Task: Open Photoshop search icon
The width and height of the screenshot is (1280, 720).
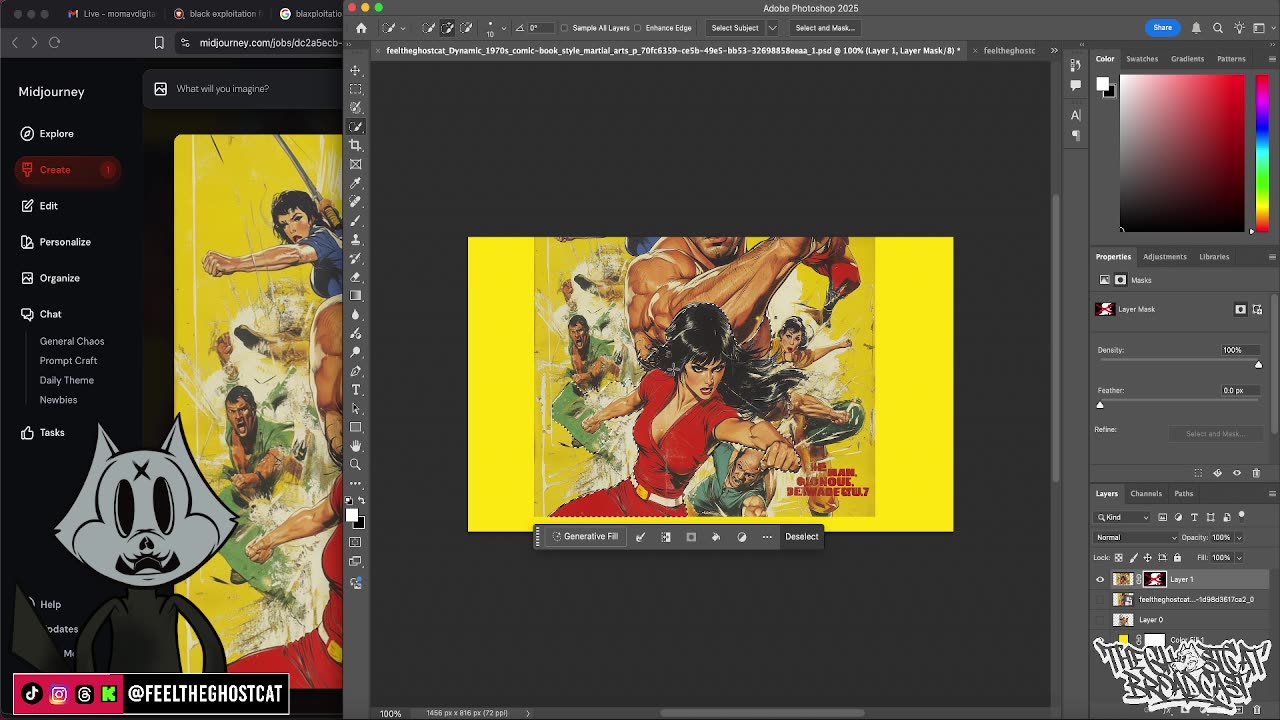Action: tap(1218, 28)
